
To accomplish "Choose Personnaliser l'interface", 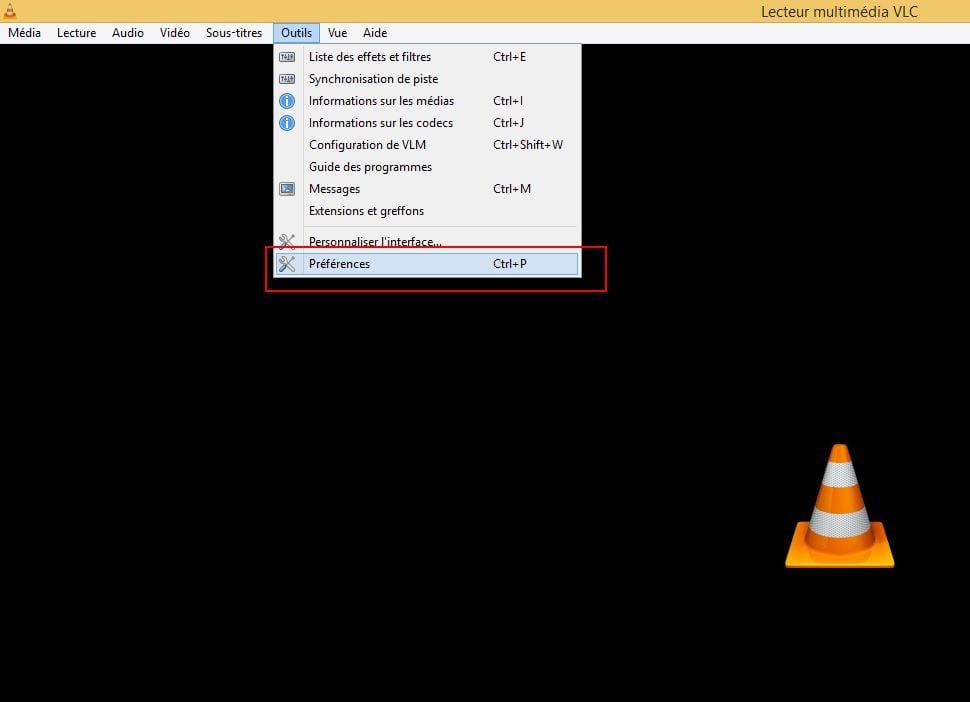I will [427, 241].
